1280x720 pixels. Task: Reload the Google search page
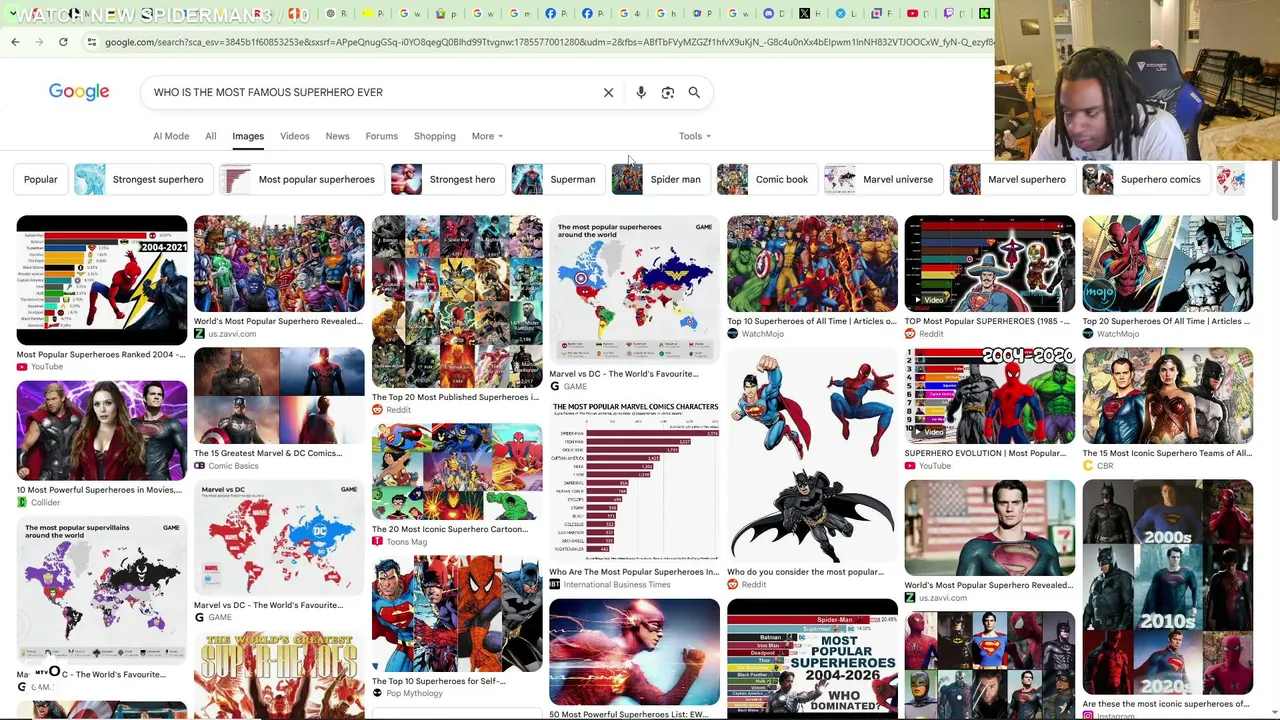tap(63, 42)
